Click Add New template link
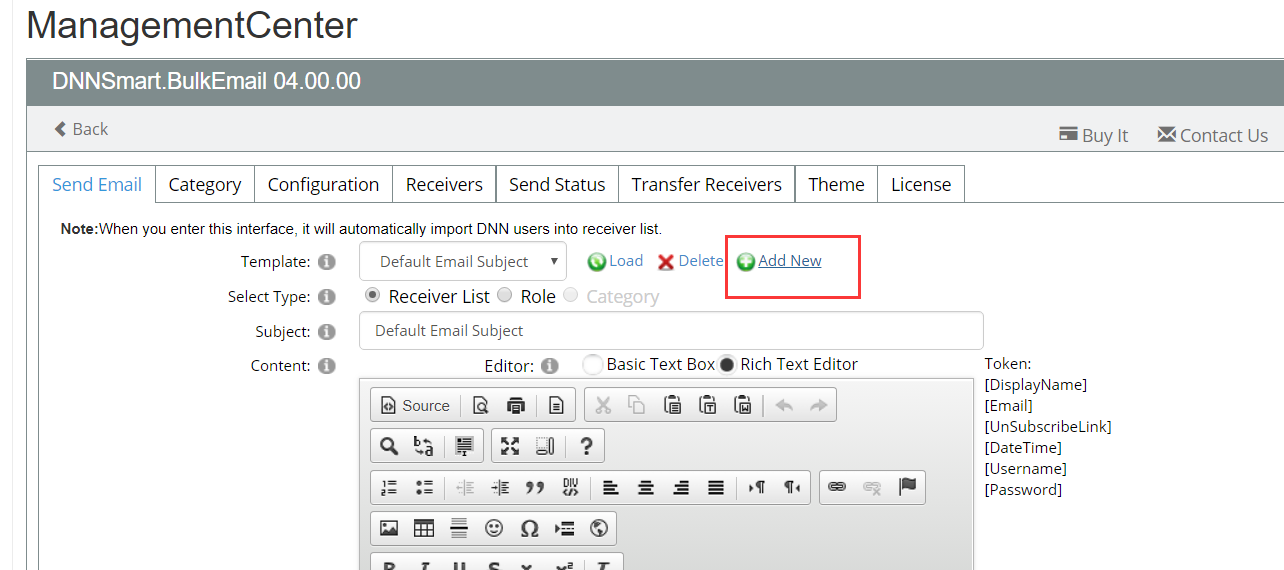Screen dimensions: 1284x570 pyautogui.click(x=779, y=261)
